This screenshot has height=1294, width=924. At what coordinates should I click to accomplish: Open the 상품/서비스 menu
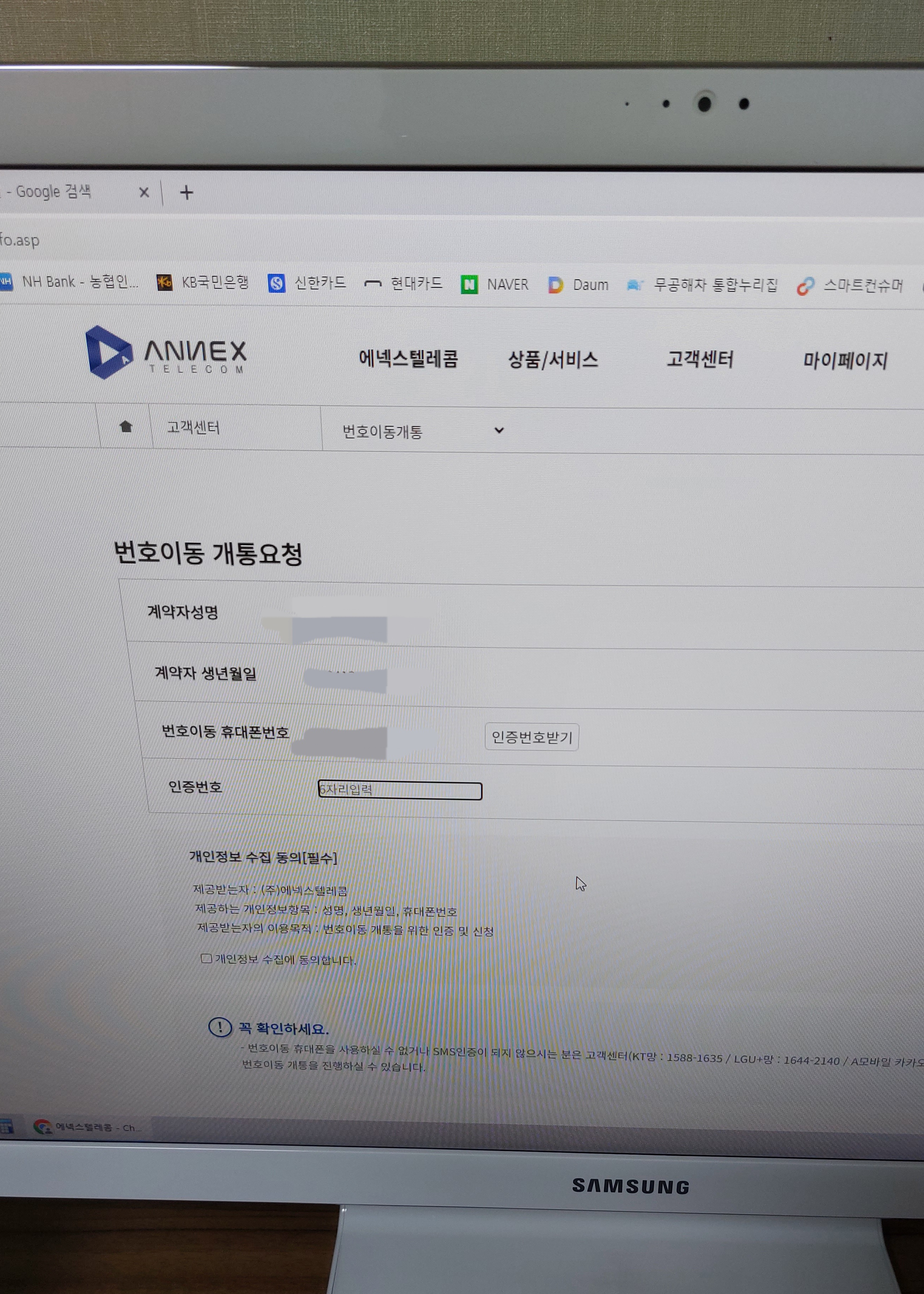(x=552, y=360)
